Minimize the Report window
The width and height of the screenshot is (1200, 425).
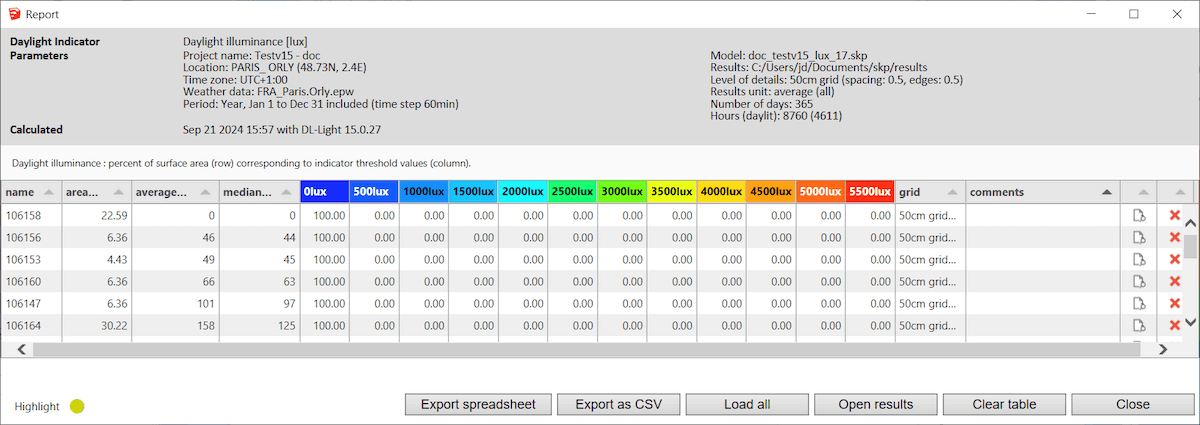point(1089,14)
